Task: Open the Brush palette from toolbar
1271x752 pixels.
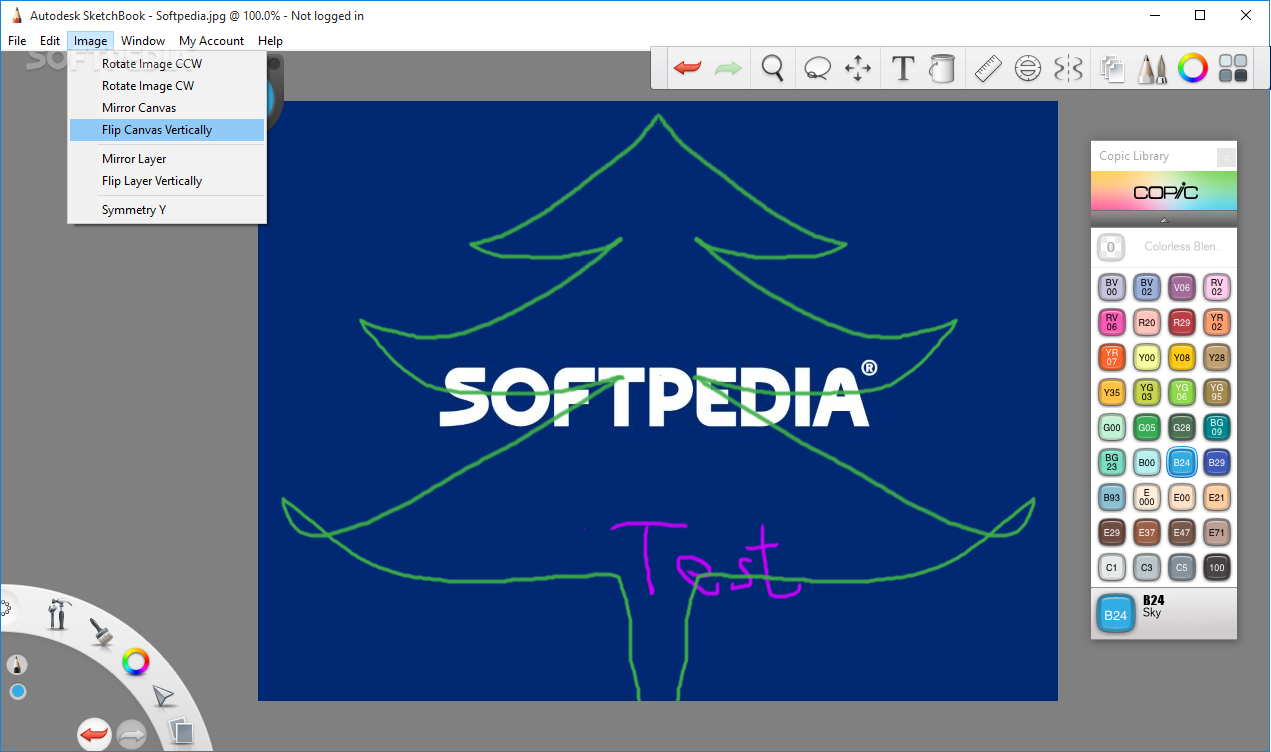Action: 1153,68
